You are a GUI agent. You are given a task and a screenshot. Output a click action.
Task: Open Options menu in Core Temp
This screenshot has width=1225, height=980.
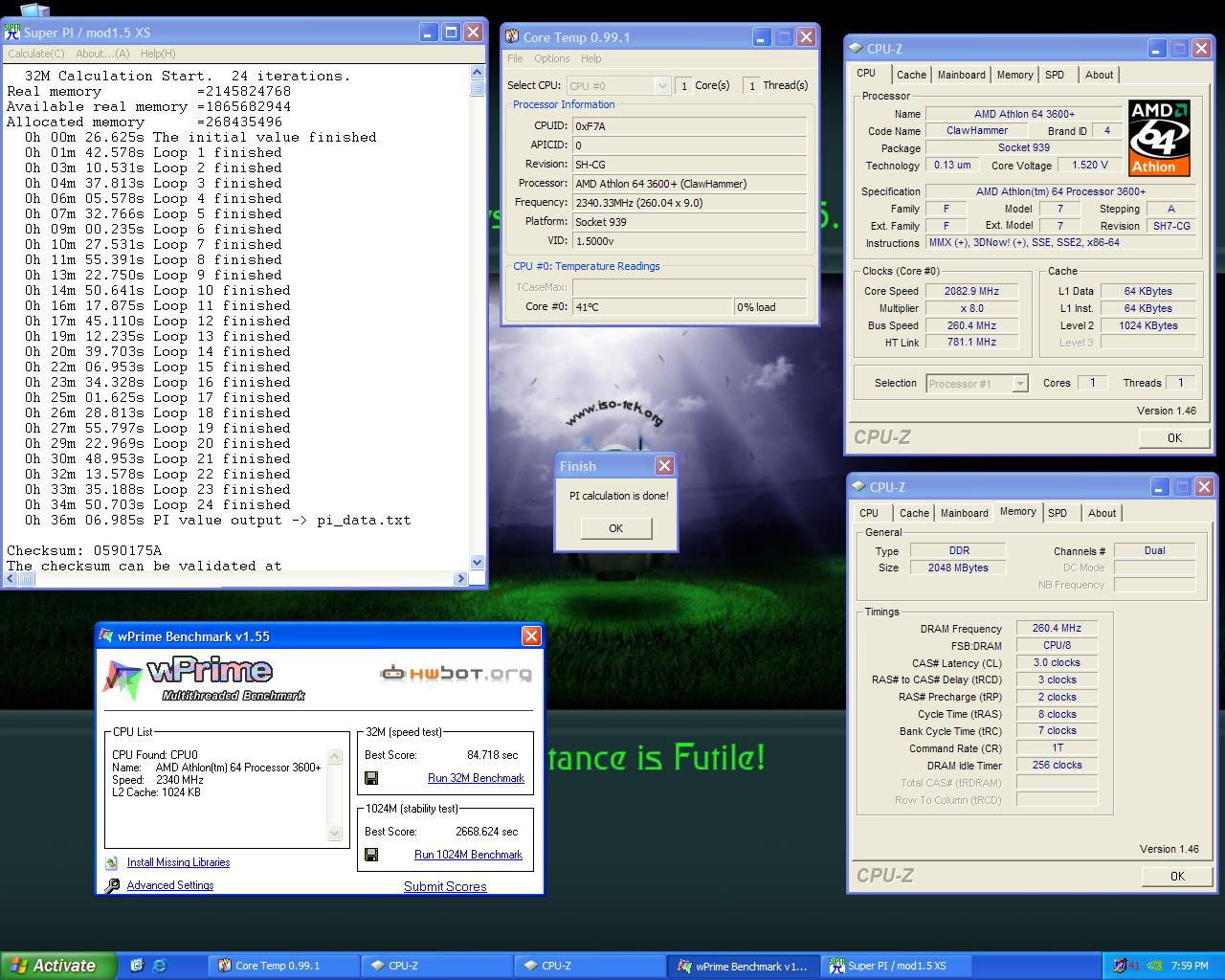[x=552, y=58]
